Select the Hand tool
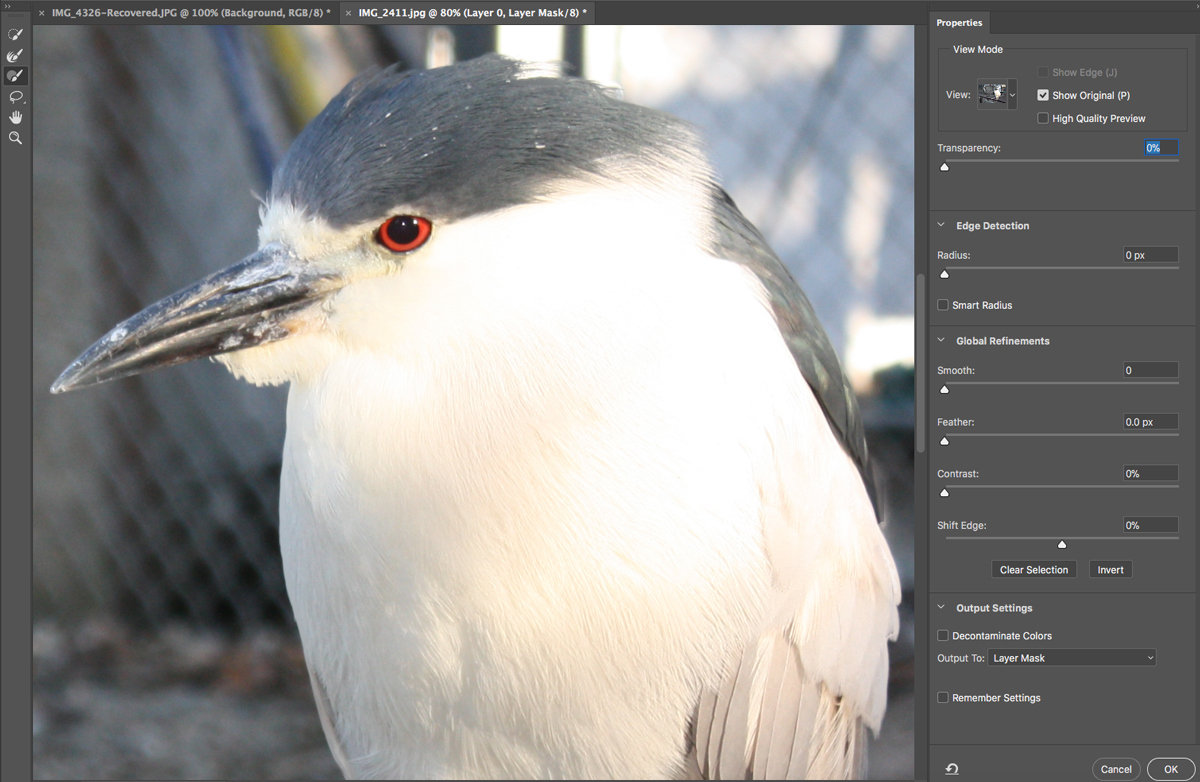This screenshot has width=1200, height=782. (15, 117)
